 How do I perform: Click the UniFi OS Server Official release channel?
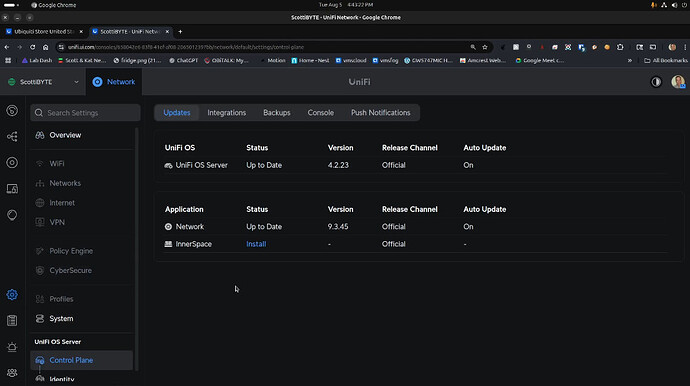tap(393, 165)
